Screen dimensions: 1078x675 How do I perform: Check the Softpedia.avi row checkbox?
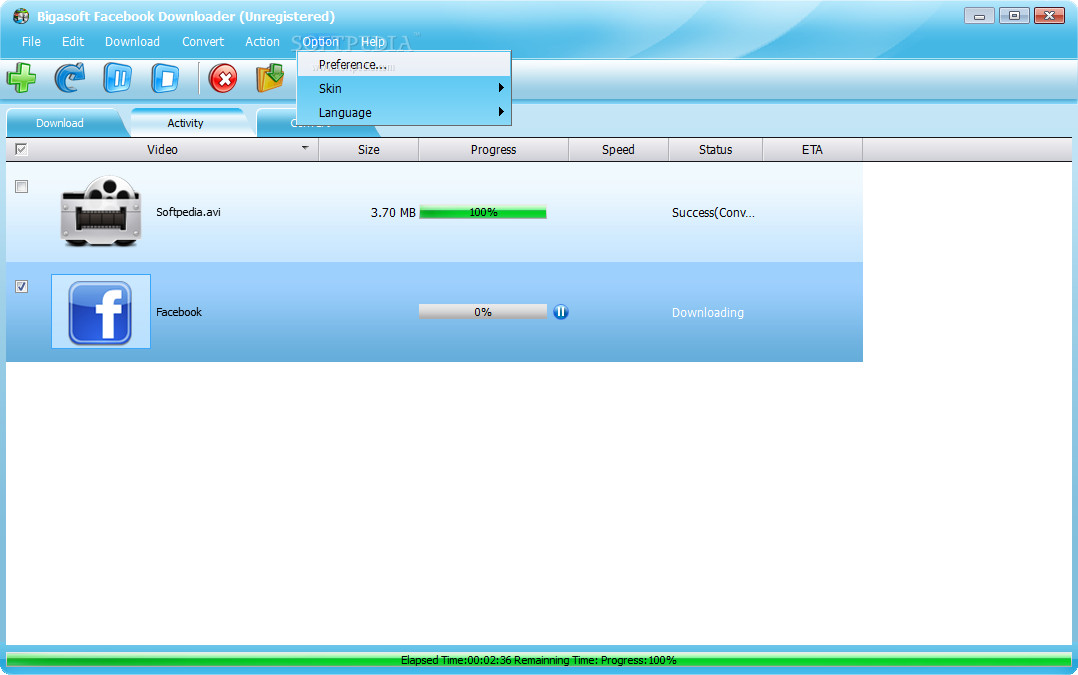[21, 186]
